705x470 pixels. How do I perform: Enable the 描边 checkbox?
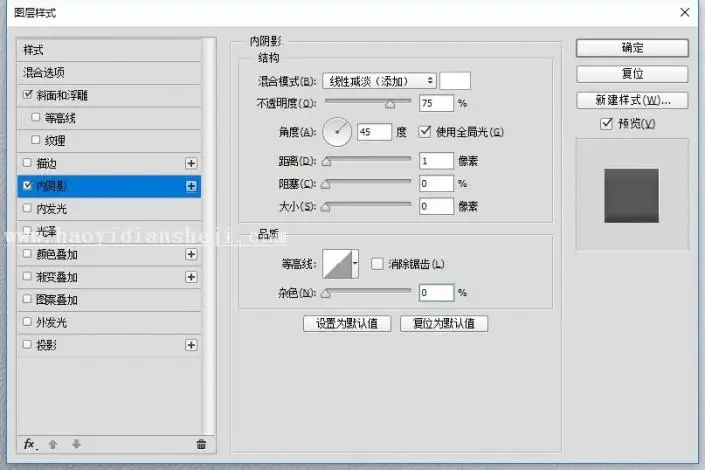(x=27, y=162)
